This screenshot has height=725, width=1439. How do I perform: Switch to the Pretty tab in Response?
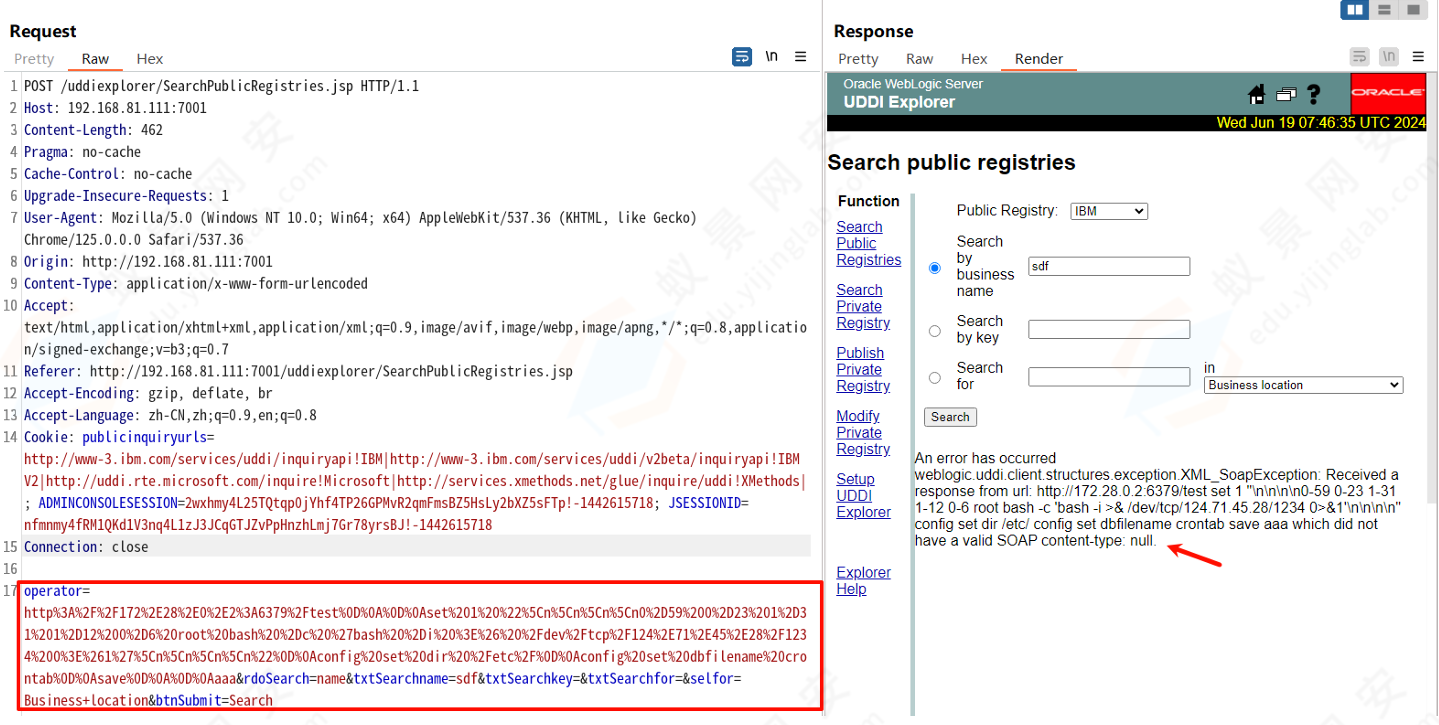pos(858,59)
